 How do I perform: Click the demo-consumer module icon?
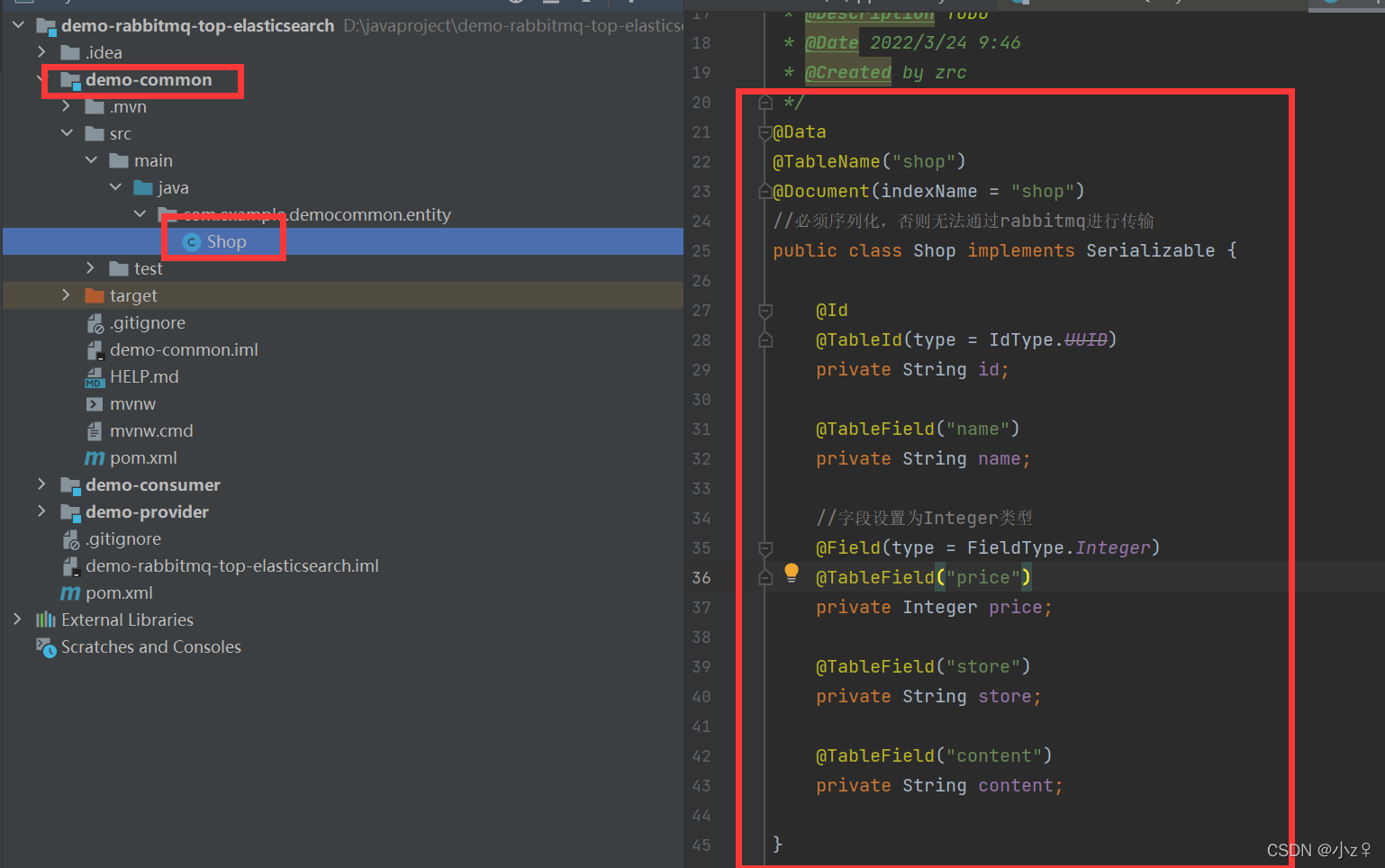click(70, 486)
